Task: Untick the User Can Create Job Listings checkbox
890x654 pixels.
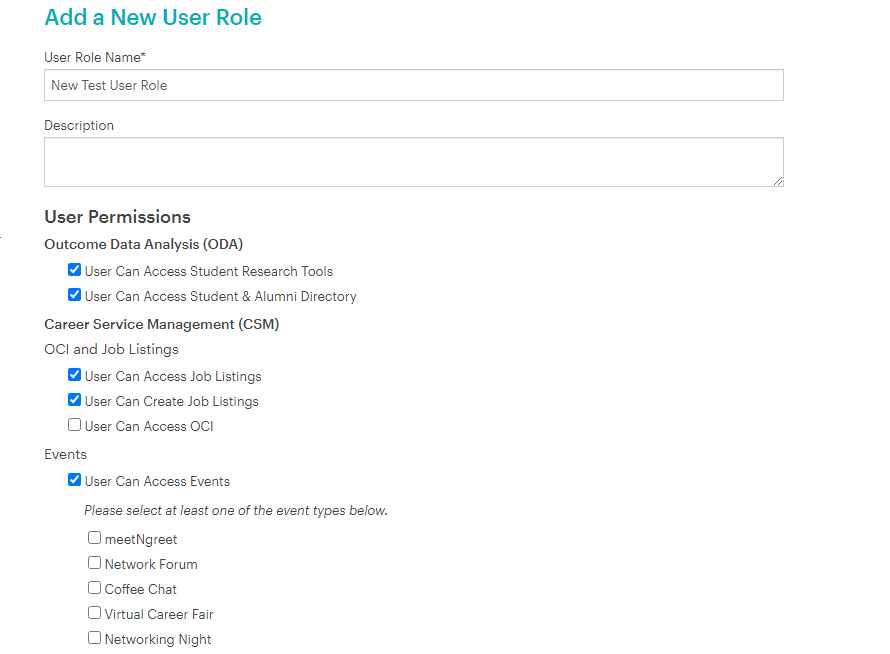Action: coord(75,400)
